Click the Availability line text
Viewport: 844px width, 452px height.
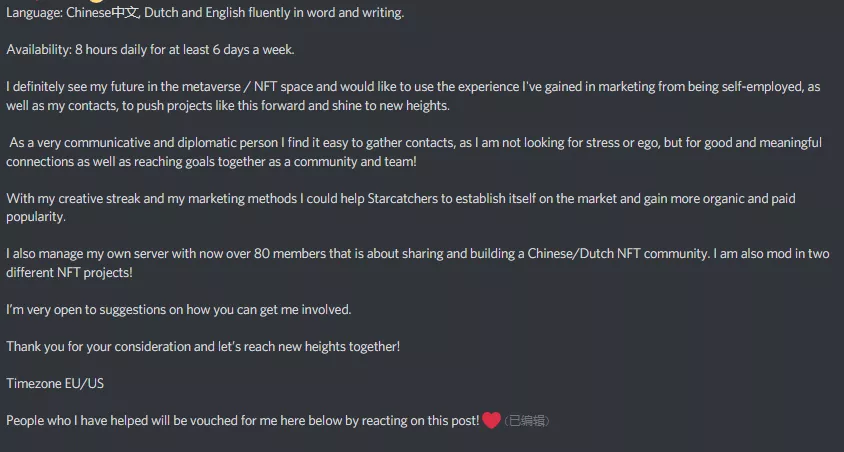pos(150,50)
